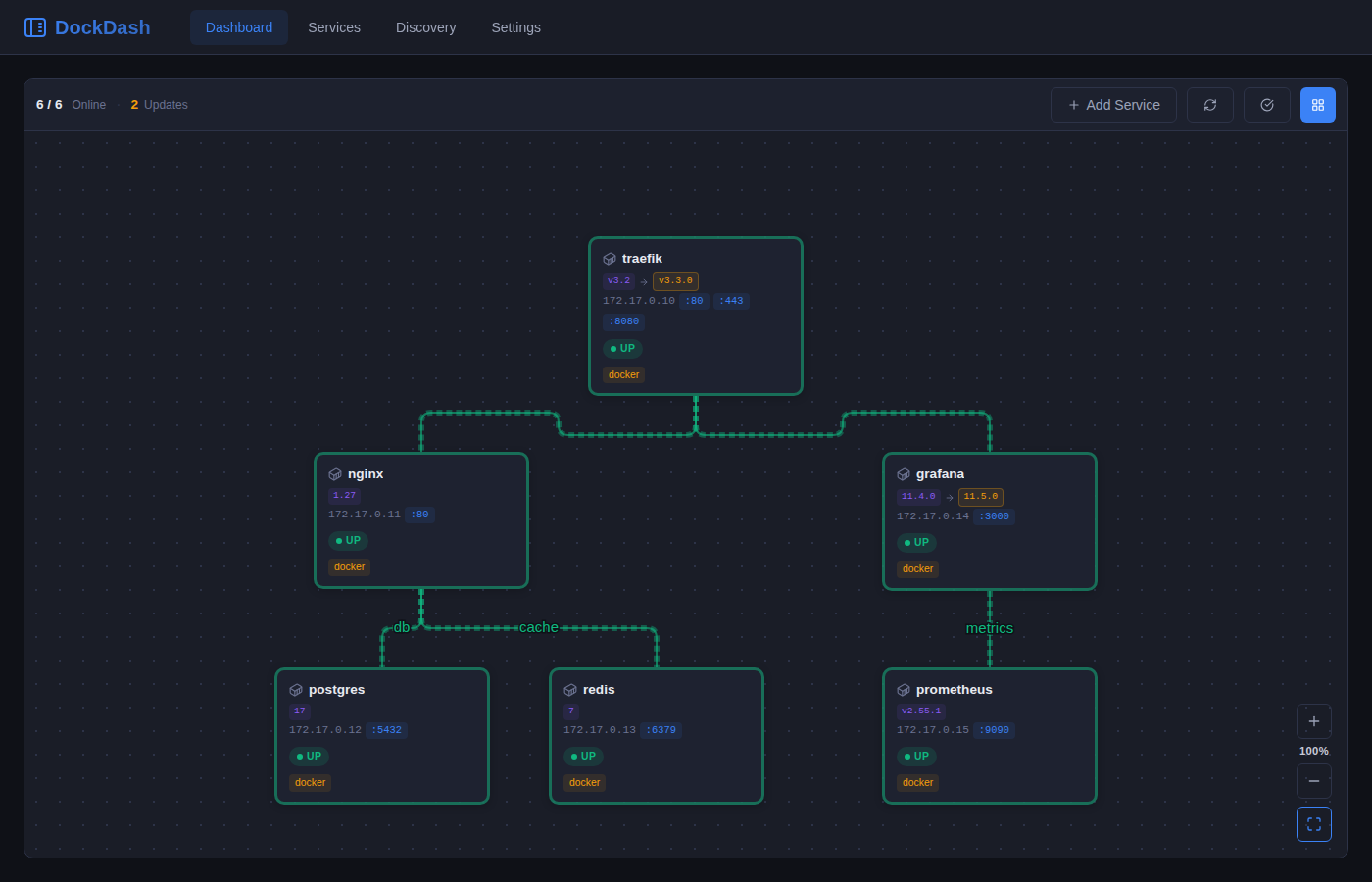
Task: Click the docker tag on postgres
Action: click(x=310, y=783)
